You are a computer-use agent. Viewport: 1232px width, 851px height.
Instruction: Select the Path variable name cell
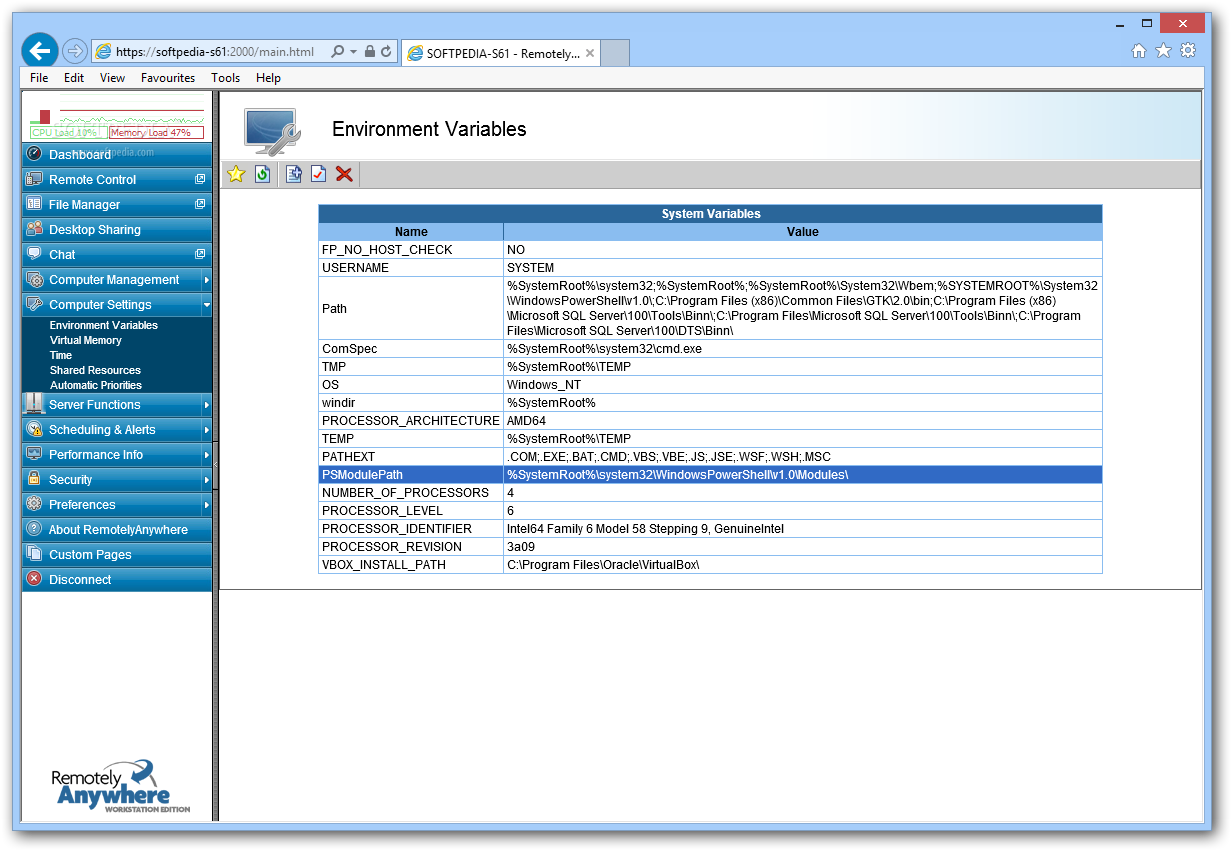(411, 309)
